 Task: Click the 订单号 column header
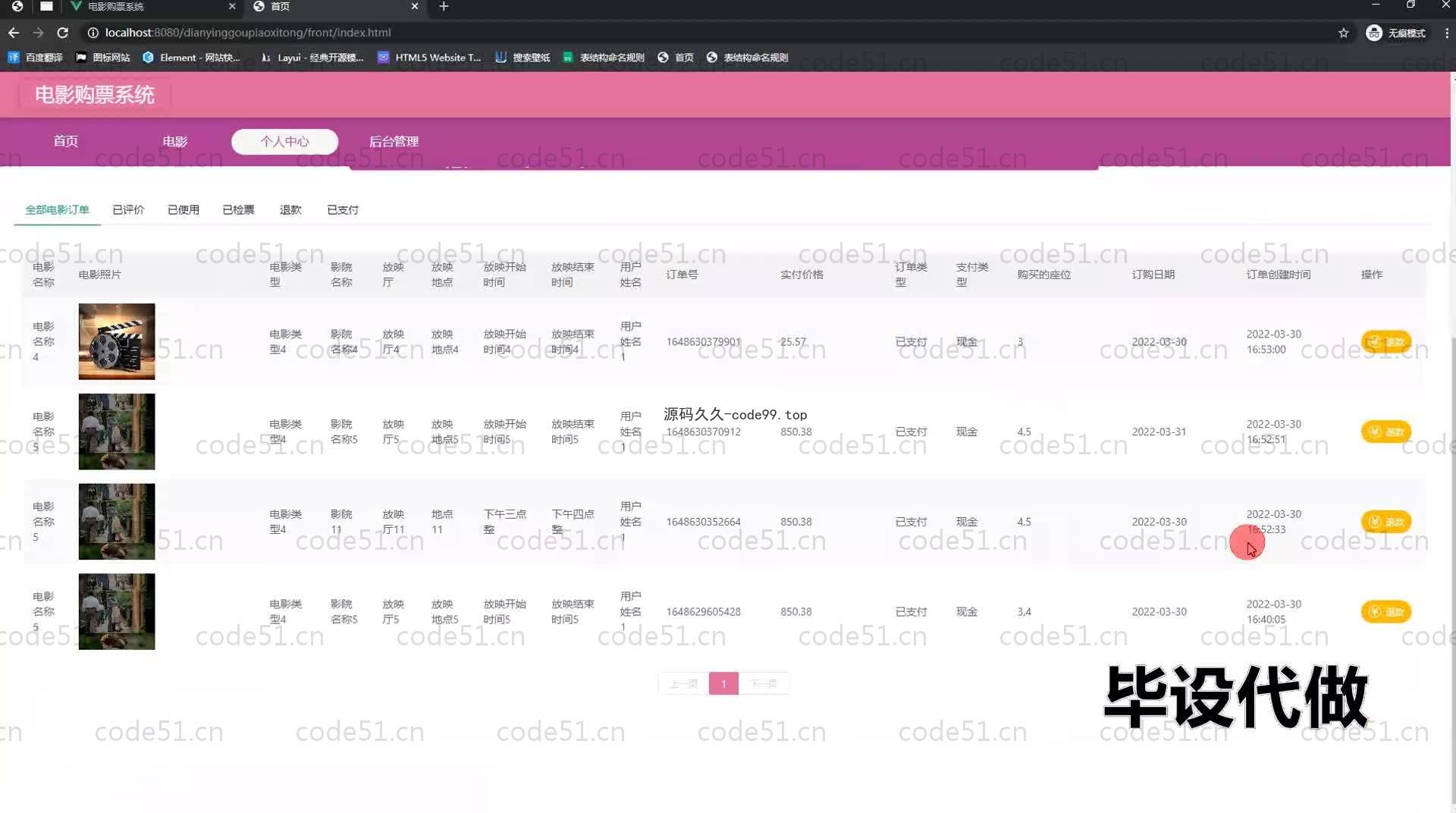[x=682, y=275]
